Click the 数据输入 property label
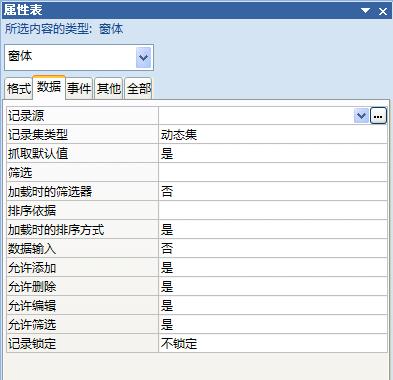 tap(32, 249)
